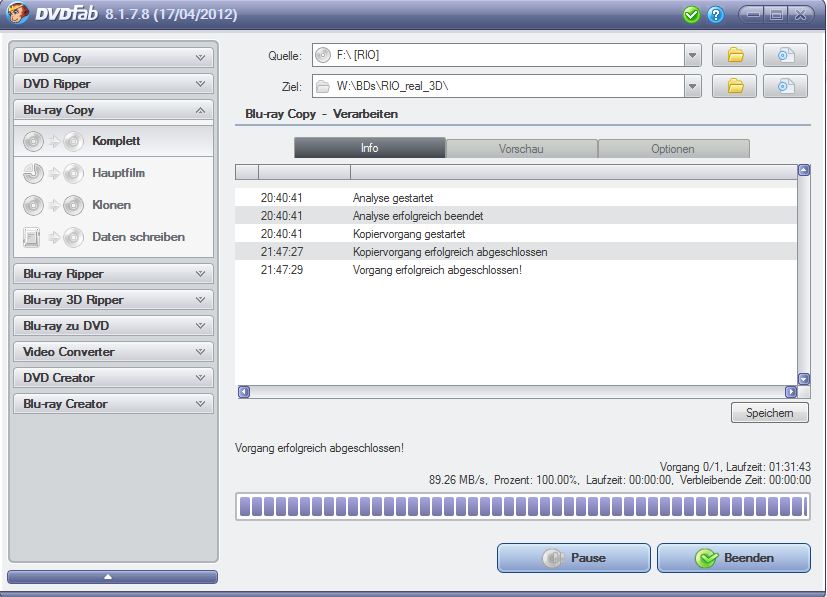Select log row 'Analyse gestartet'
This screenshot has width=827, height=597.
(516, 198)
